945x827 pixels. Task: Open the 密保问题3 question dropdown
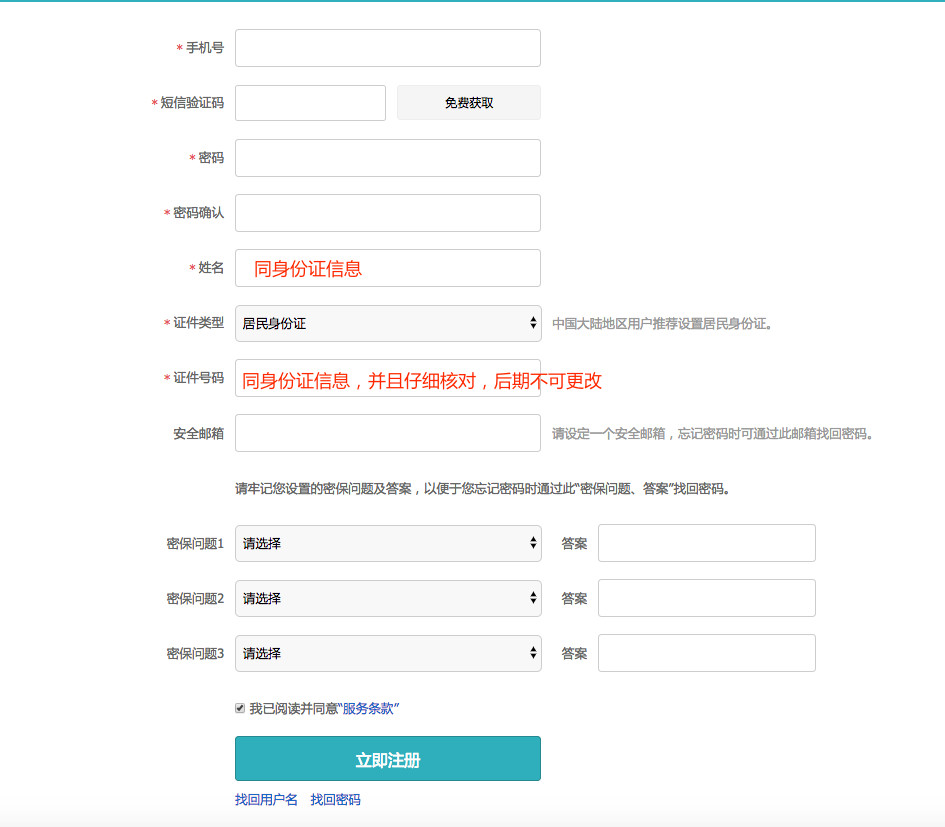click(x=388, y=653)
